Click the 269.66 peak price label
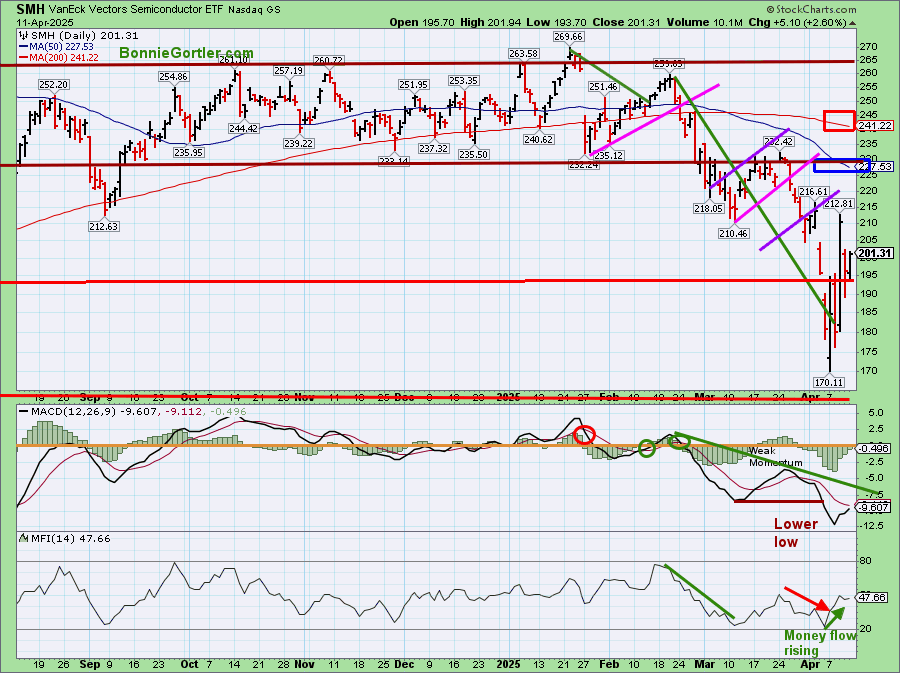Screen dimensions: 900x673 pyautogui.click(x=568, y=36)
